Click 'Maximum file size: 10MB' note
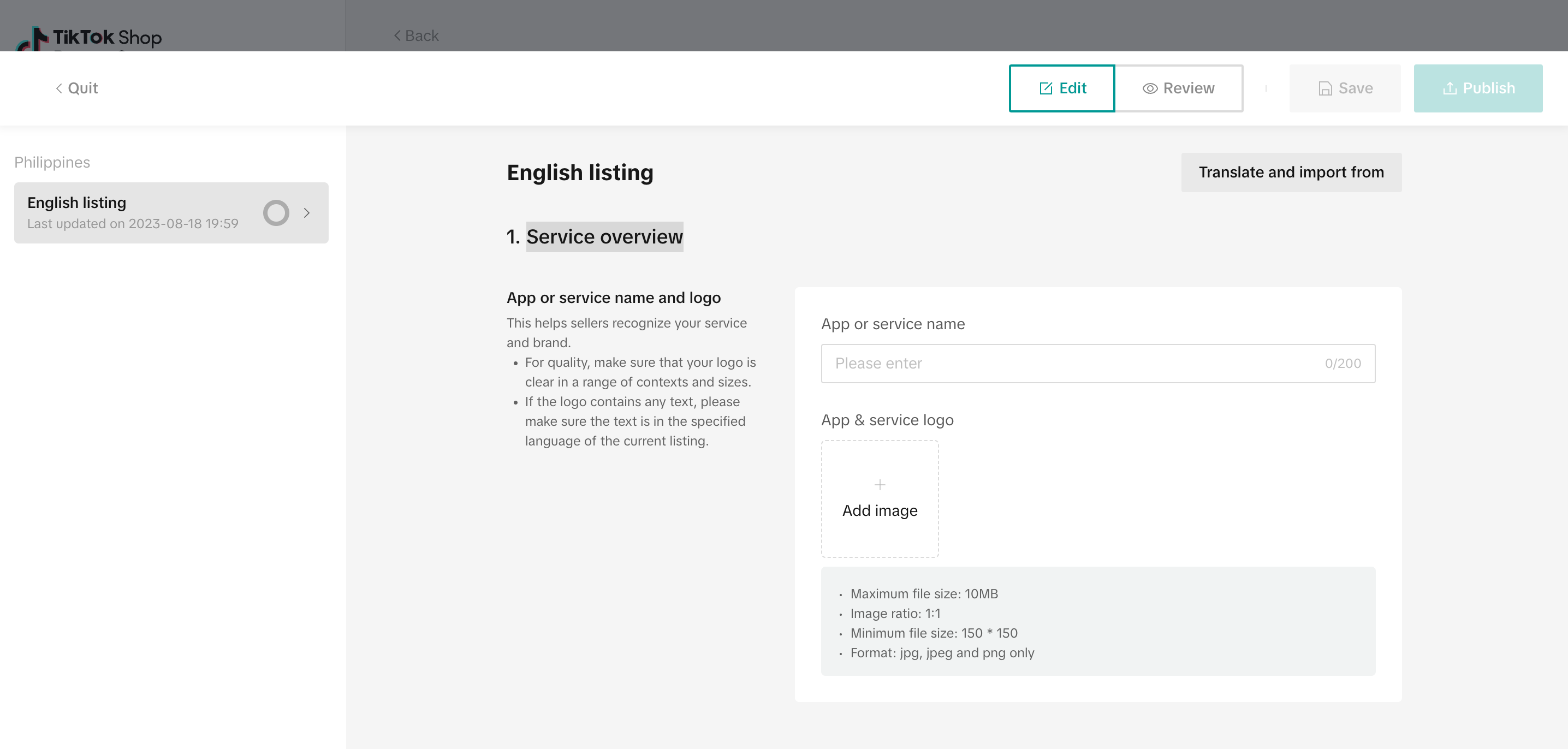This screenshot has width=1568, height=749. [923, 594]
